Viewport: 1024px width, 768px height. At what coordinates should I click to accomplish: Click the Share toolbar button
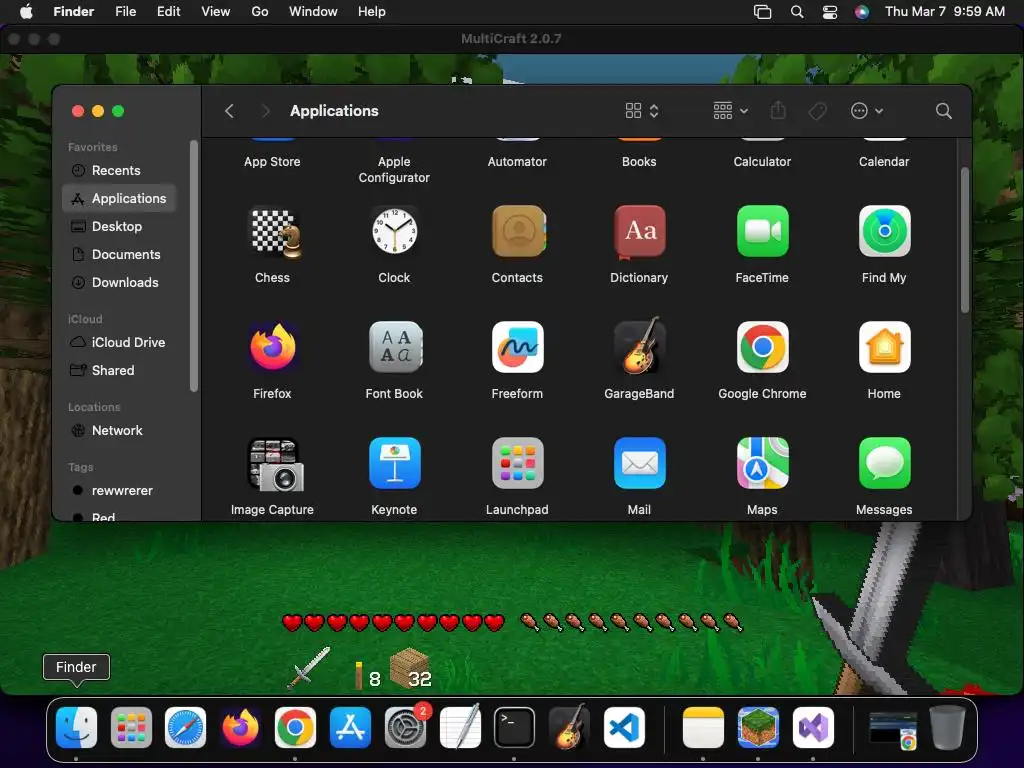click(x=778, y=110)
